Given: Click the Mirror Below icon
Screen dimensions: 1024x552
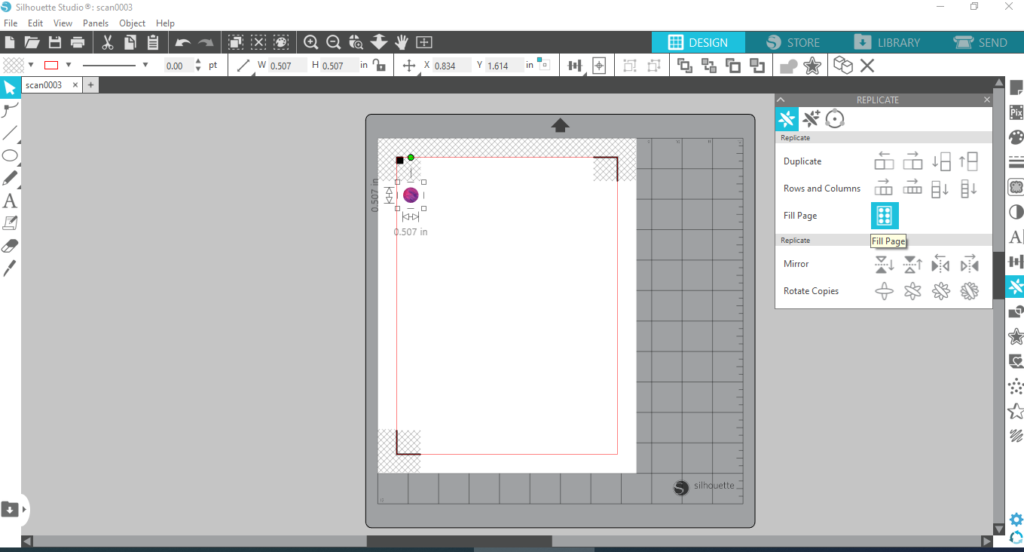Looking at the screenshot, I should pos(884,264).
